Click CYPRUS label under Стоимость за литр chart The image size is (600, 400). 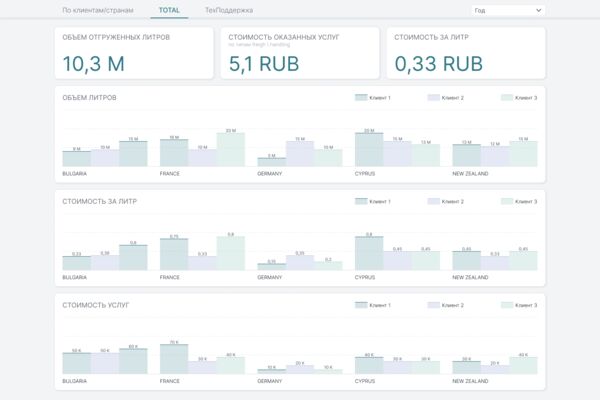[365, 278]
